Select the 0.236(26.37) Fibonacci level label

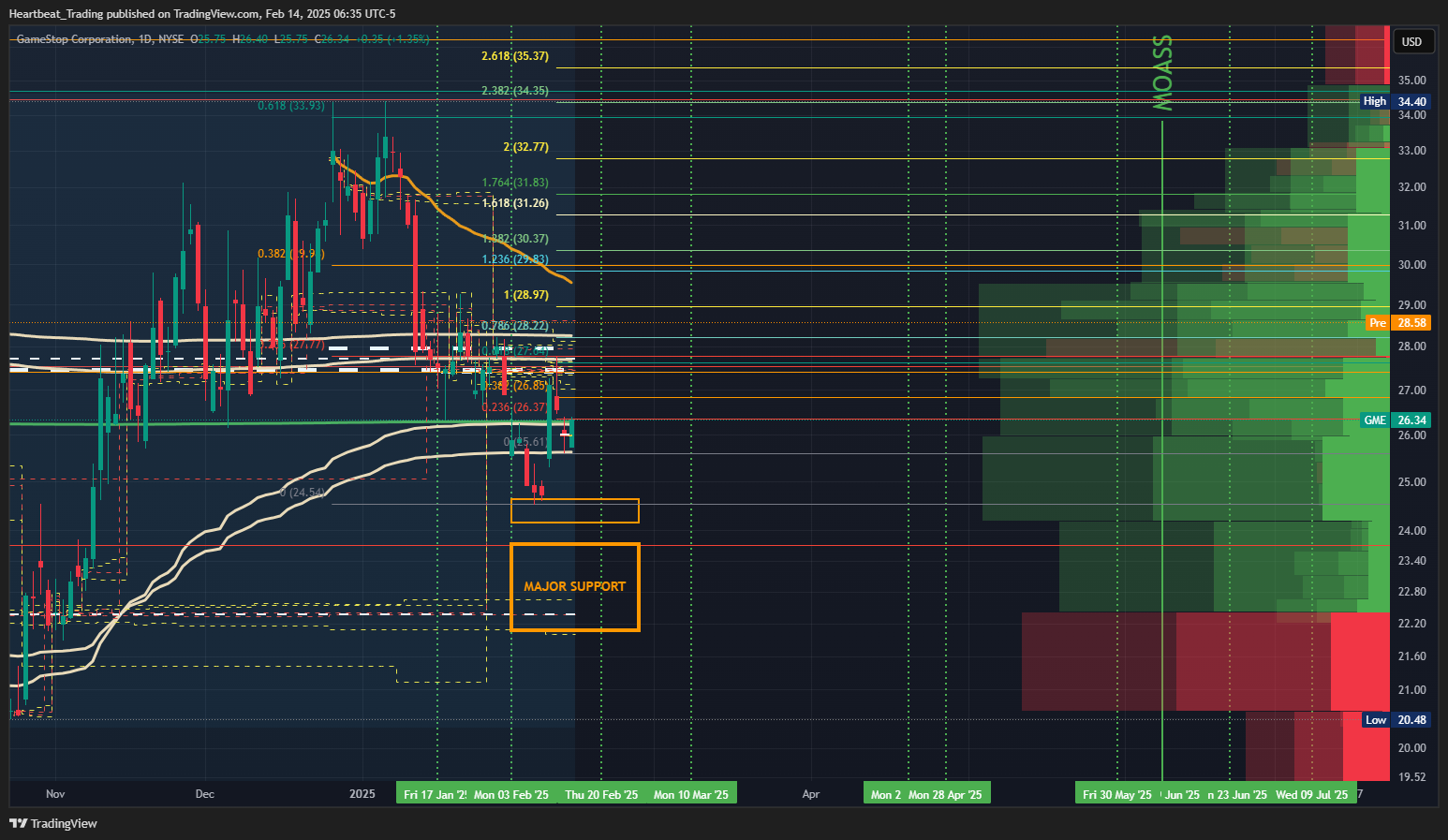(x=515, y=407)
